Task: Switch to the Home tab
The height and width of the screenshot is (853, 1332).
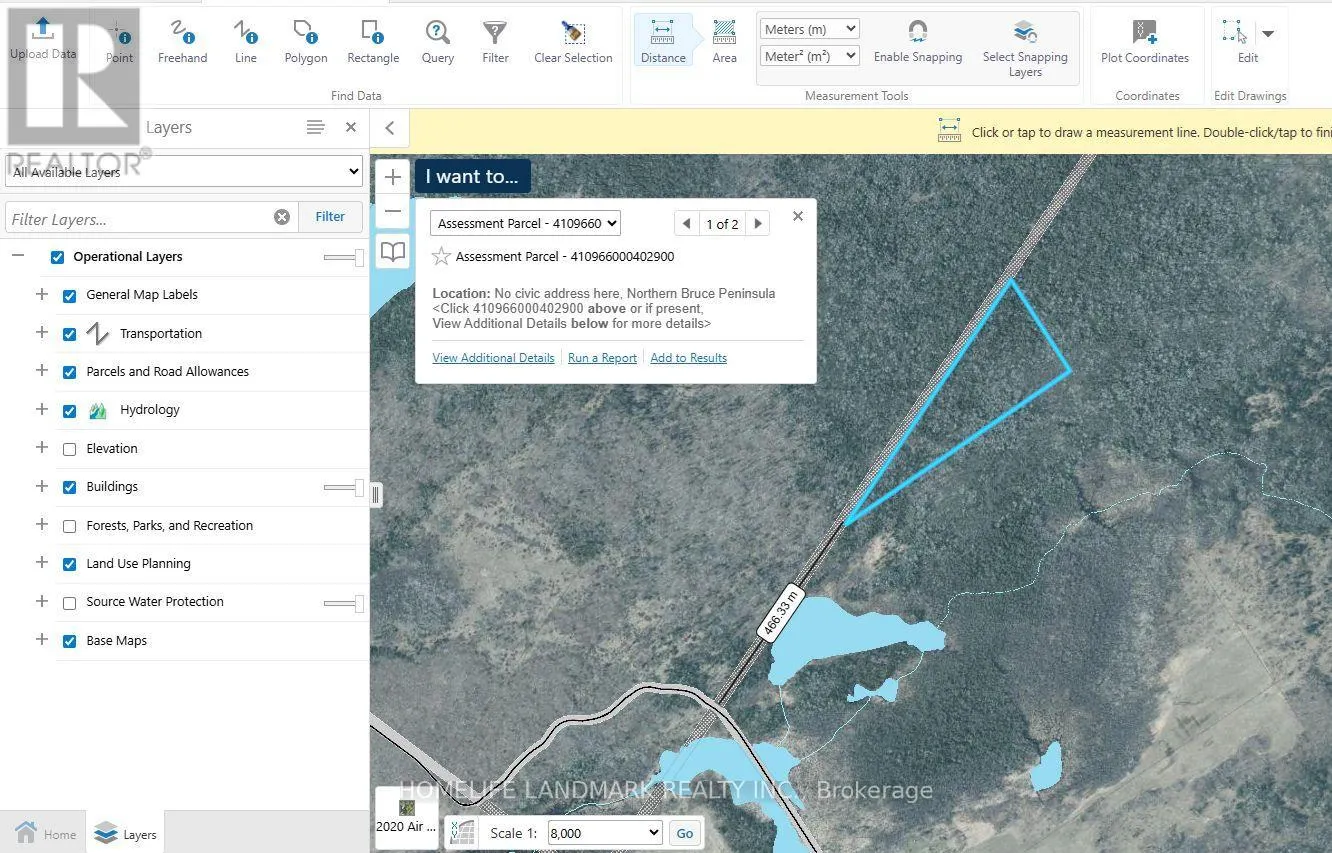Action: click(x=45, y=834)
